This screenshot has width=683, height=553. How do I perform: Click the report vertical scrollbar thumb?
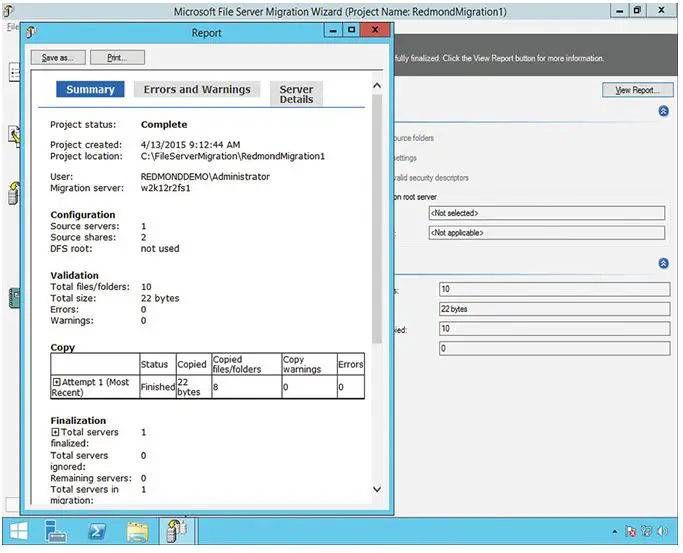point(377,219)
